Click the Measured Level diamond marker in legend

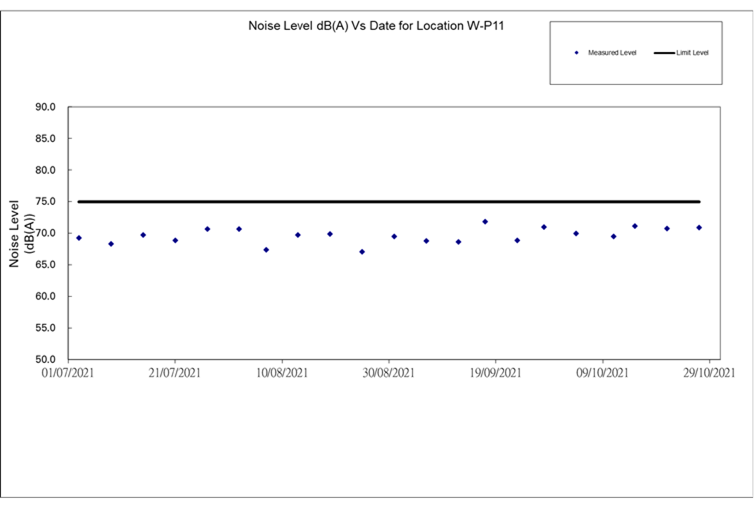(577, 52)
